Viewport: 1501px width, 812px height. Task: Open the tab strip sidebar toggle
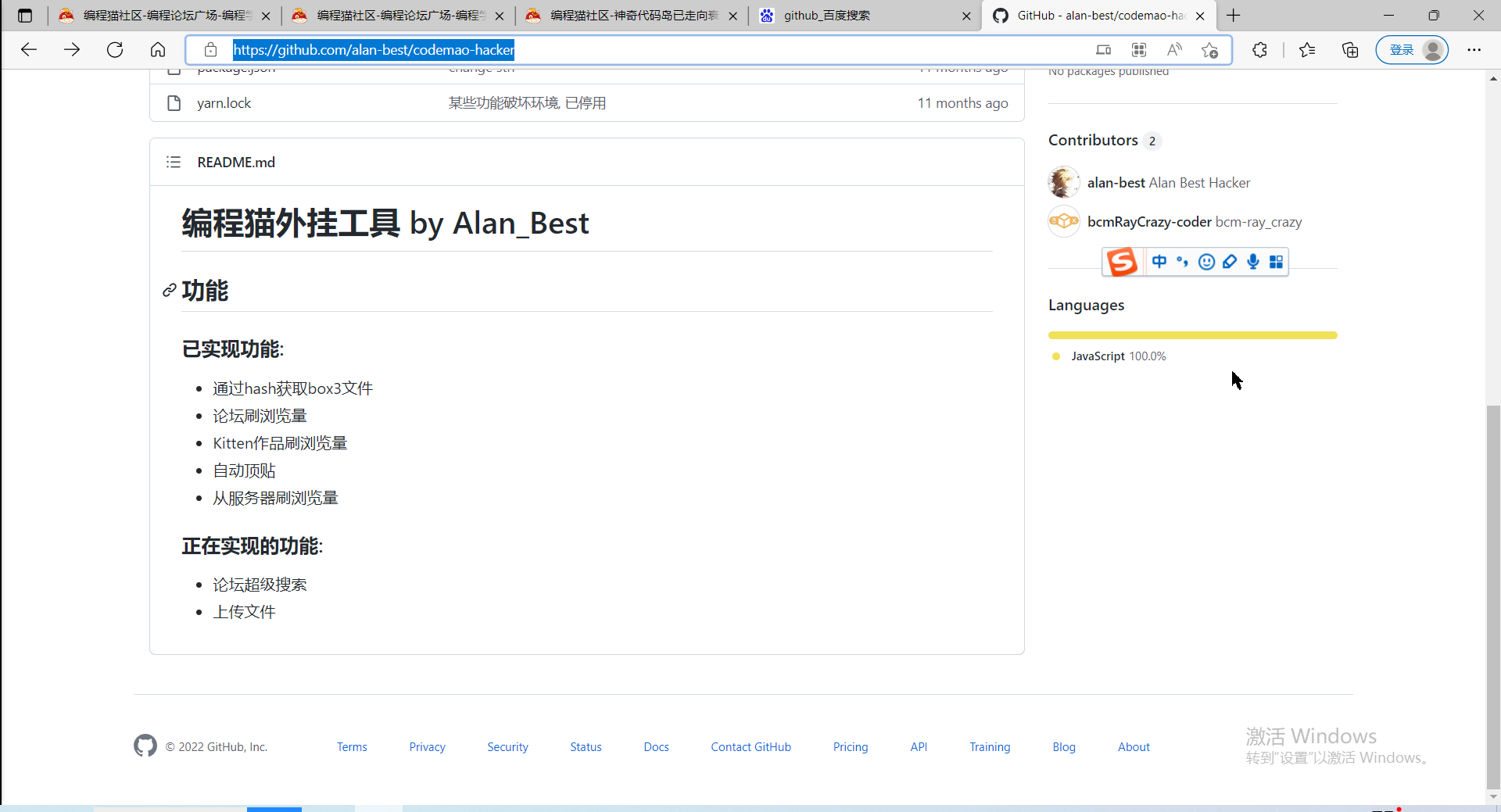pos(25,16)
